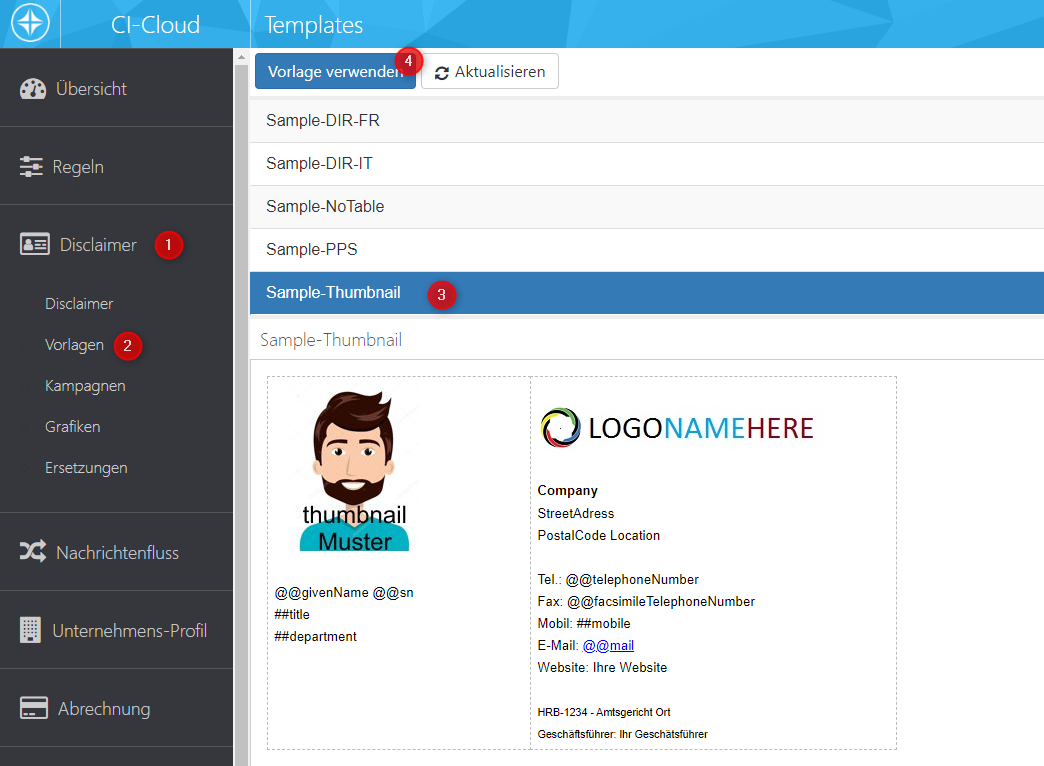
Task: Click the sidebar scrollbar up arrow
Action: coord(241,58)
